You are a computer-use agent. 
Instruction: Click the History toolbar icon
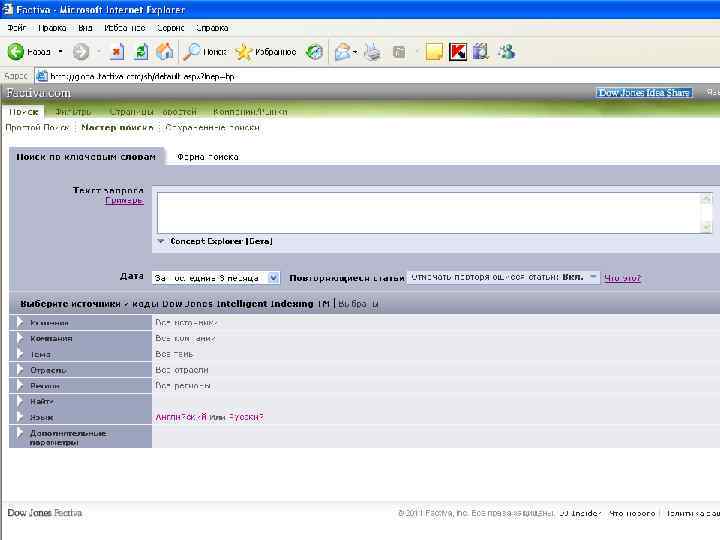[x=315, y=52]
